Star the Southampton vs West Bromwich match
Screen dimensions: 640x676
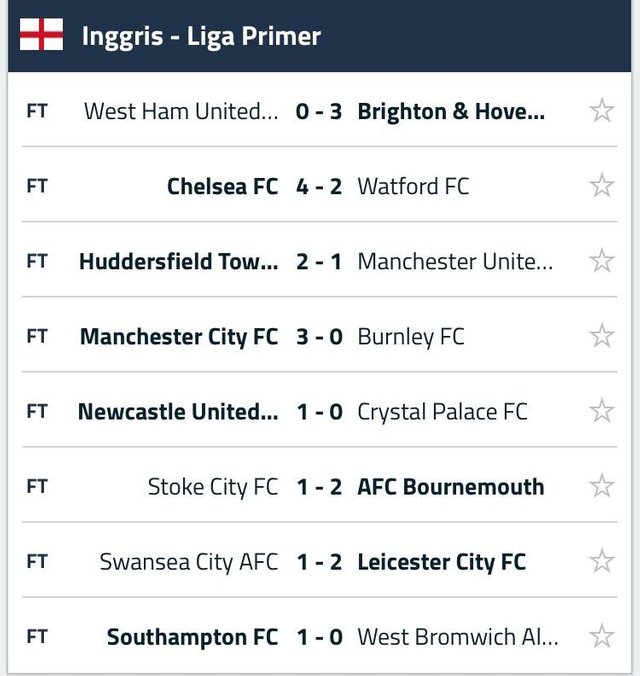point(601,636)
